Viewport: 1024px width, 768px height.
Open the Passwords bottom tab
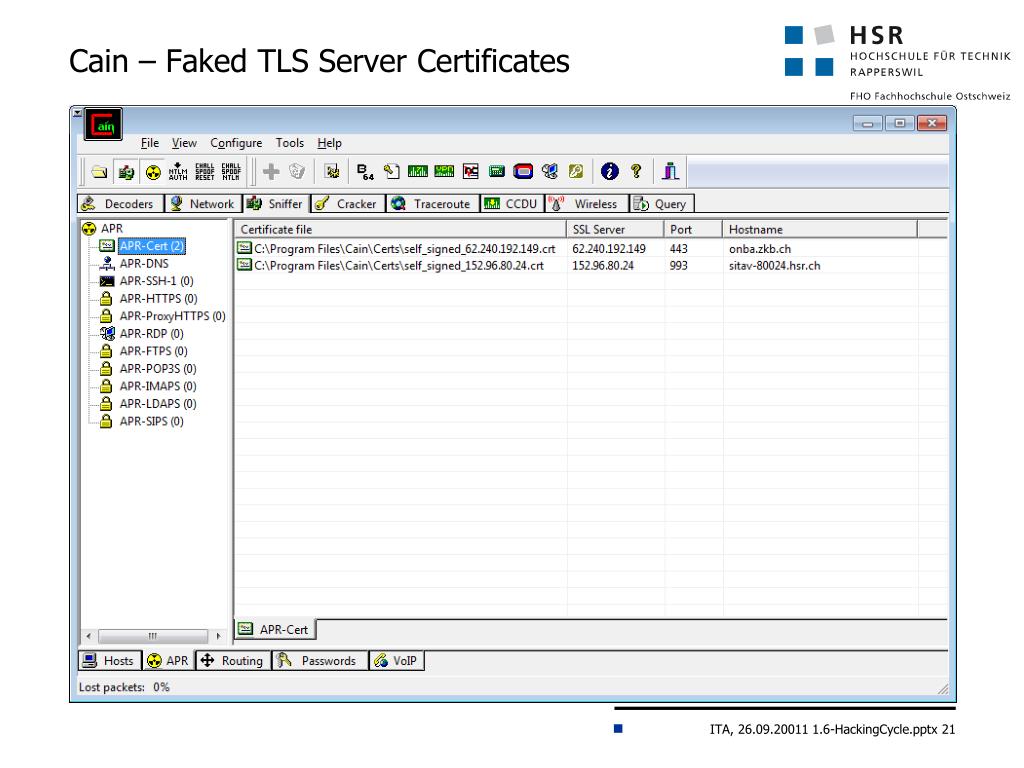click(319, 661)
